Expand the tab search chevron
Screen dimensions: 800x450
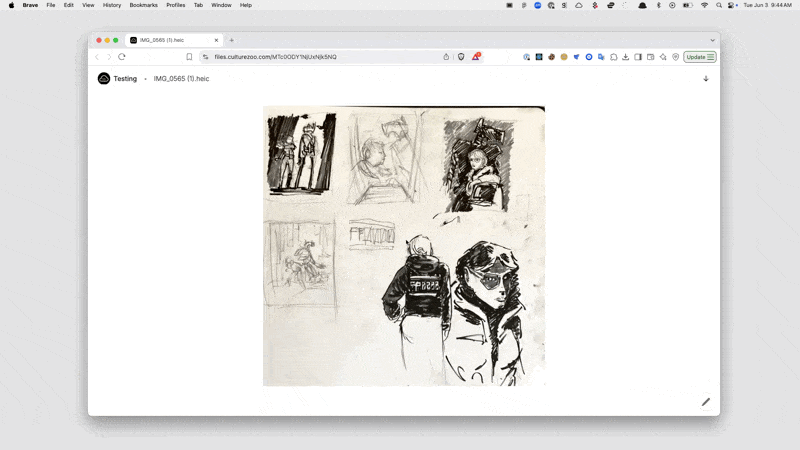[x=712, y=40]
